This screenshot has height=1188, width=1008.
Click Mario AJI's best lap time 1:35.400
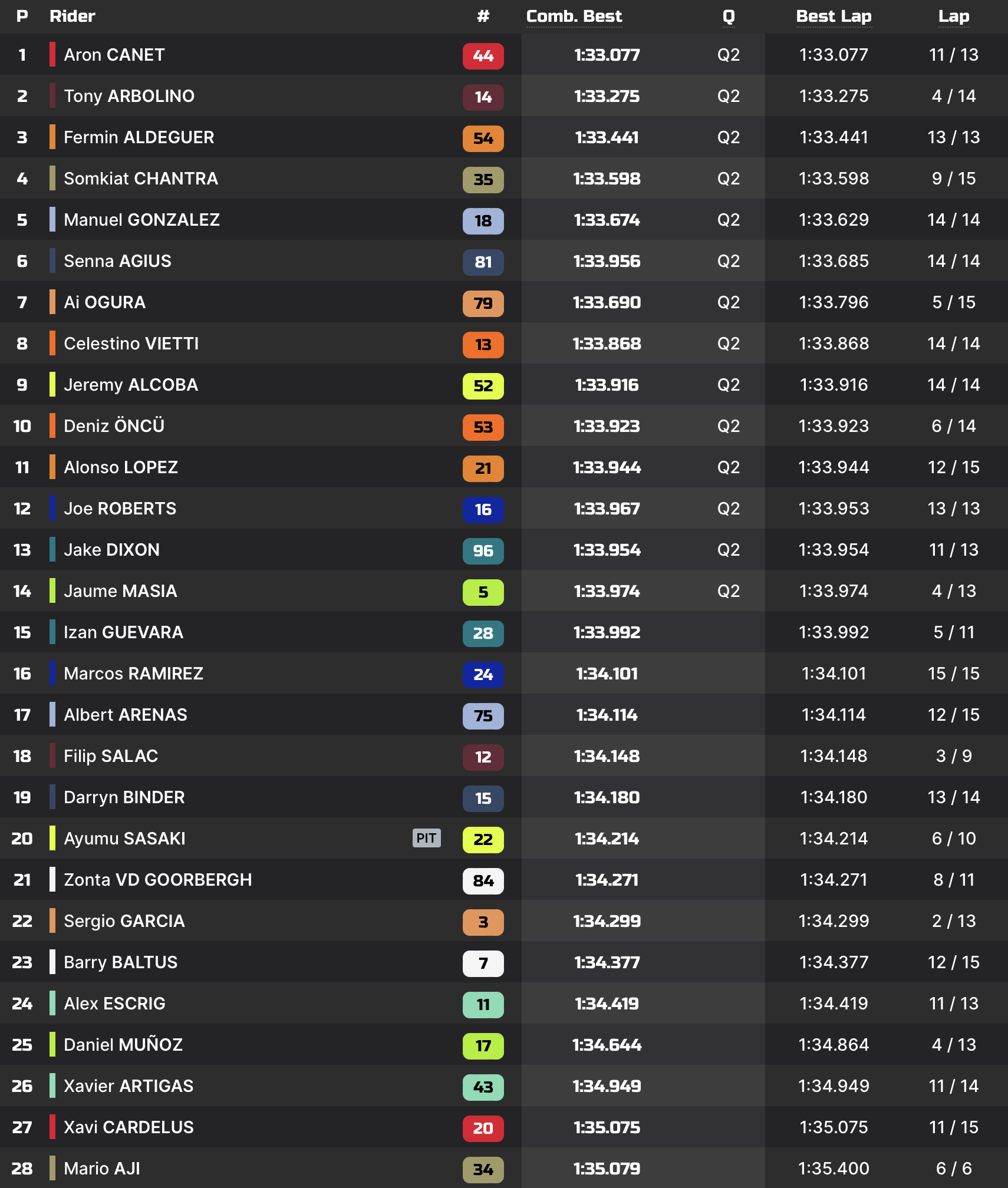(x=834, y=1169)
